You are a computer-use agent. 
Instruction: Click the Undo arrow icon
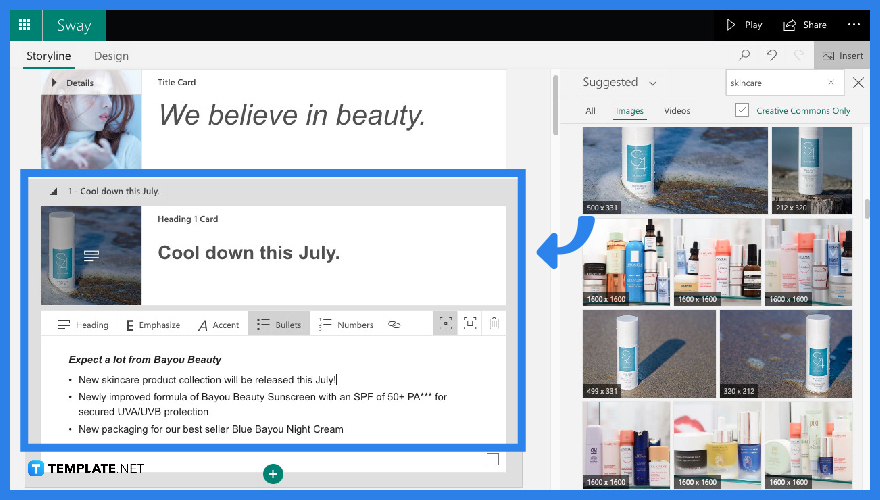[772, 56]
